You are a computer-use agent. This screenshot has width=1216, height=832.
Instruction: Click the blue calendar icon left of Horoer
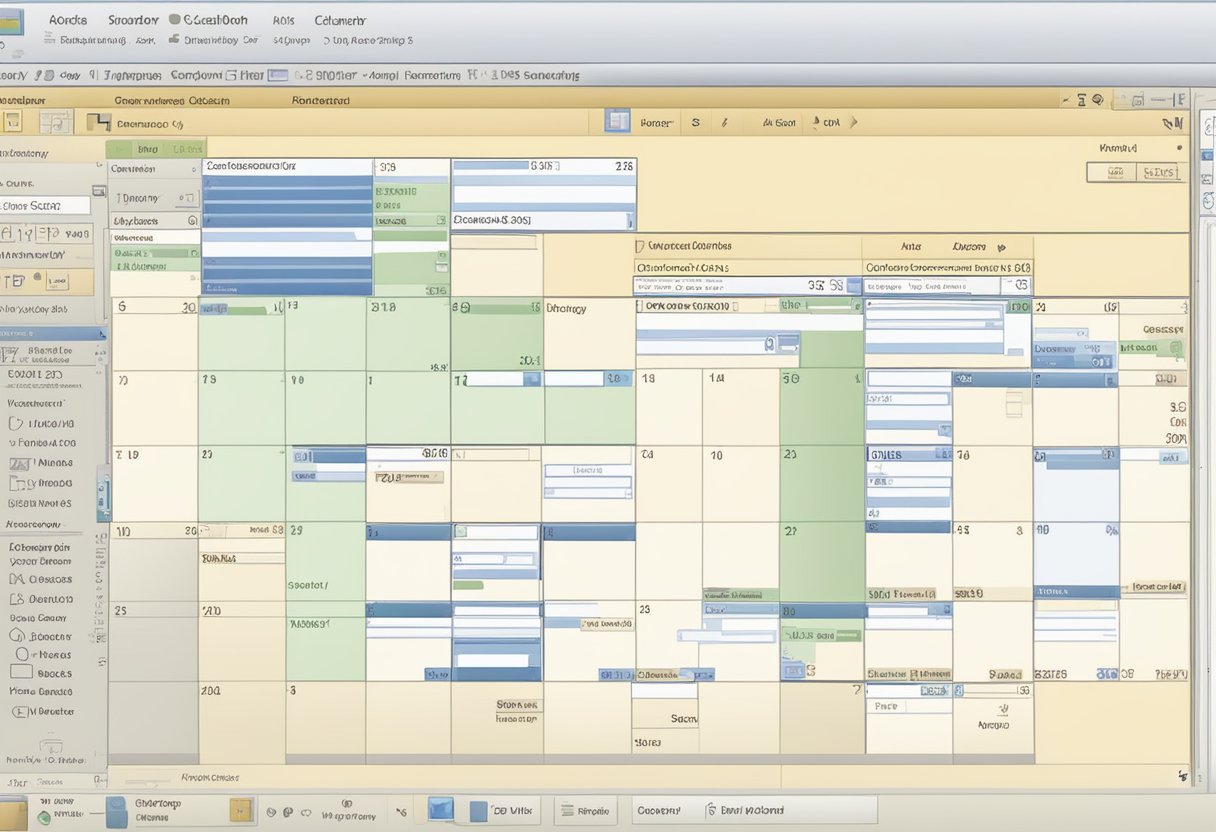pyautogui.click(x=618, y=122)
